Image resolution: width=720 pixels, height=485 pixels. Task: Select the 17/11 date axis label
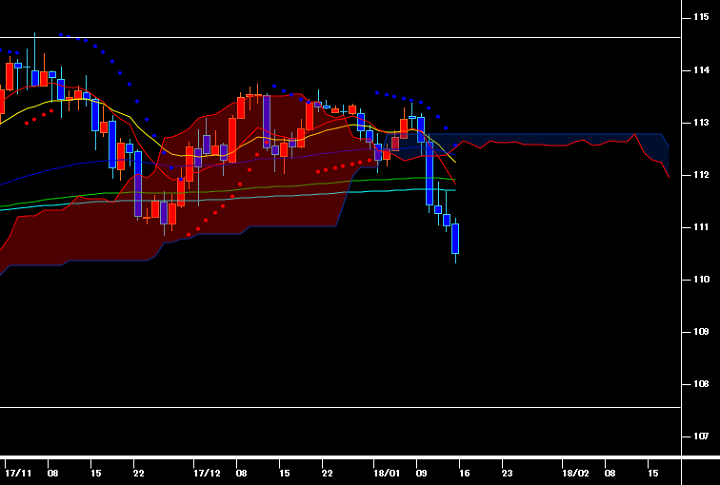pos(18,473)
